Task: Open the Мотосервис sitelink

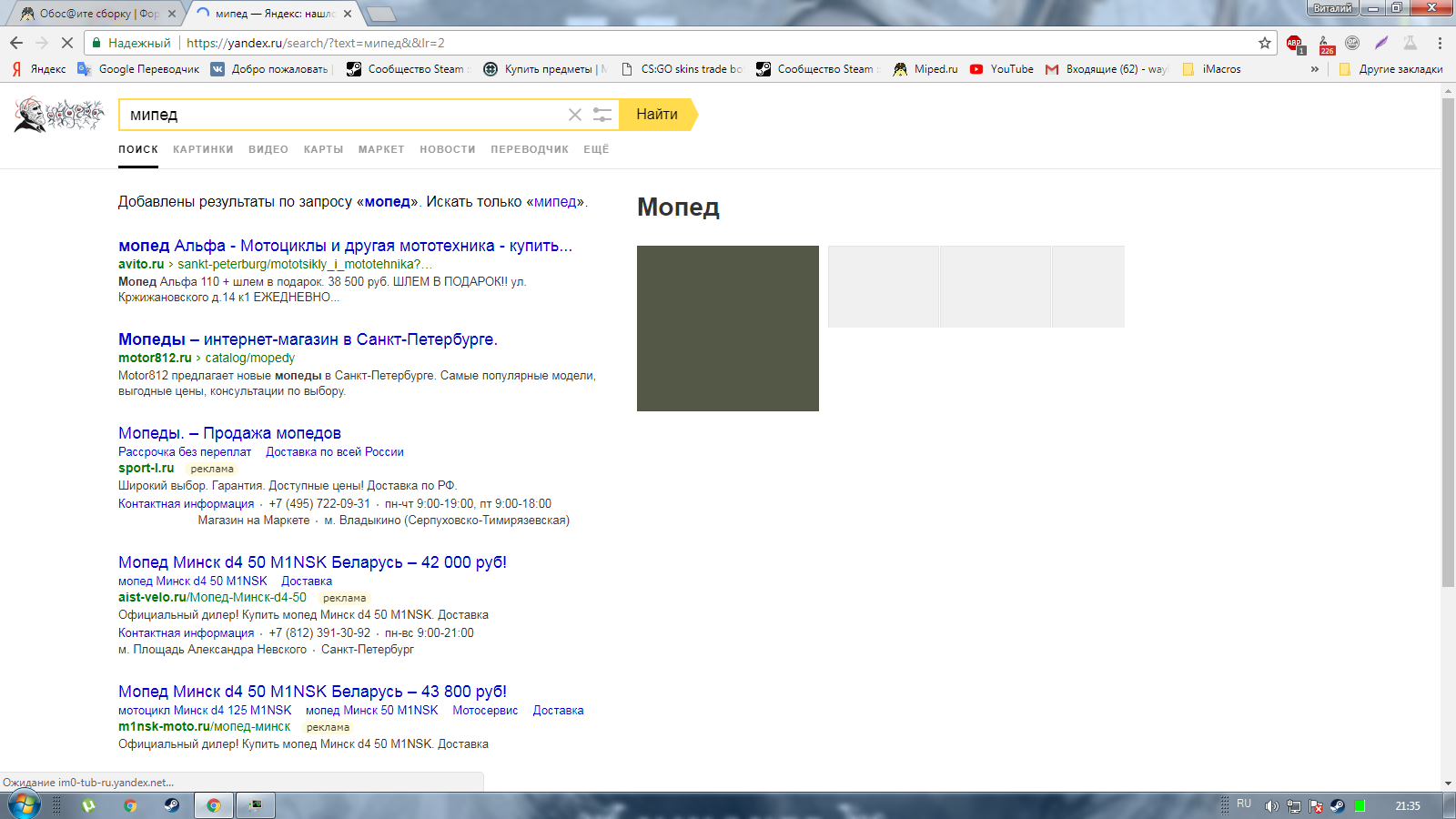Action: tap(485, 711)
